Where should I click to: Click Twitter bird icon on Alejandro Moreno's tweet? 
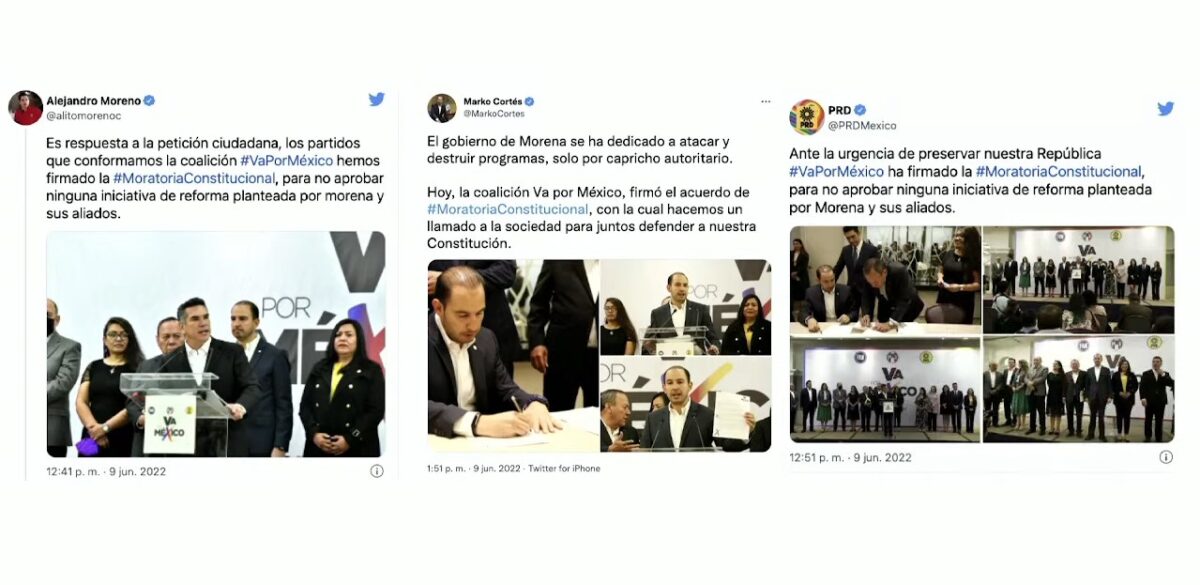coord(376,99)
